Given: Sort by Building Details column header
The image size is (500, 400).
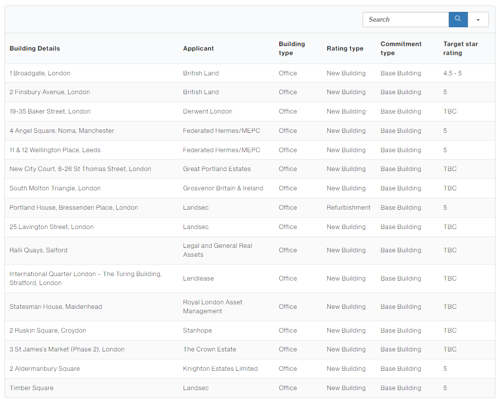Looking at the screenshot, I should tap(35, 48).
